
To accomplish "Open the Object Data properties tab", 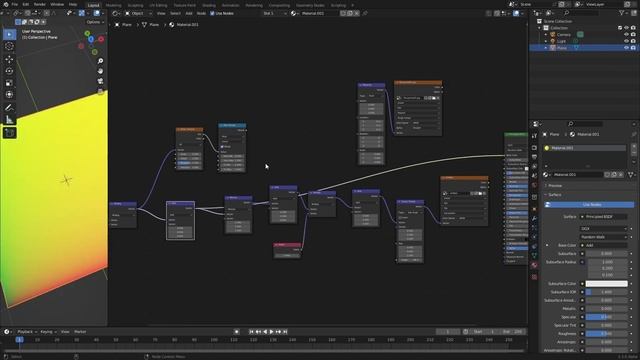I will point(534,256).
